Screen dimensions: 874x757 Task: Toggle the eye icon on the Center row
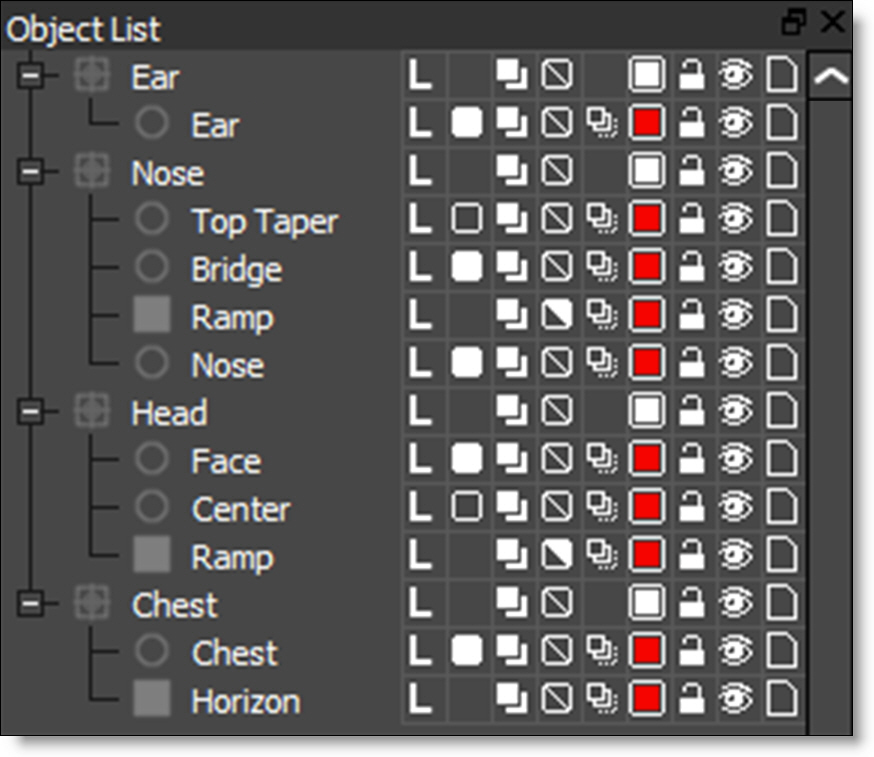click(x=736, y=507)
